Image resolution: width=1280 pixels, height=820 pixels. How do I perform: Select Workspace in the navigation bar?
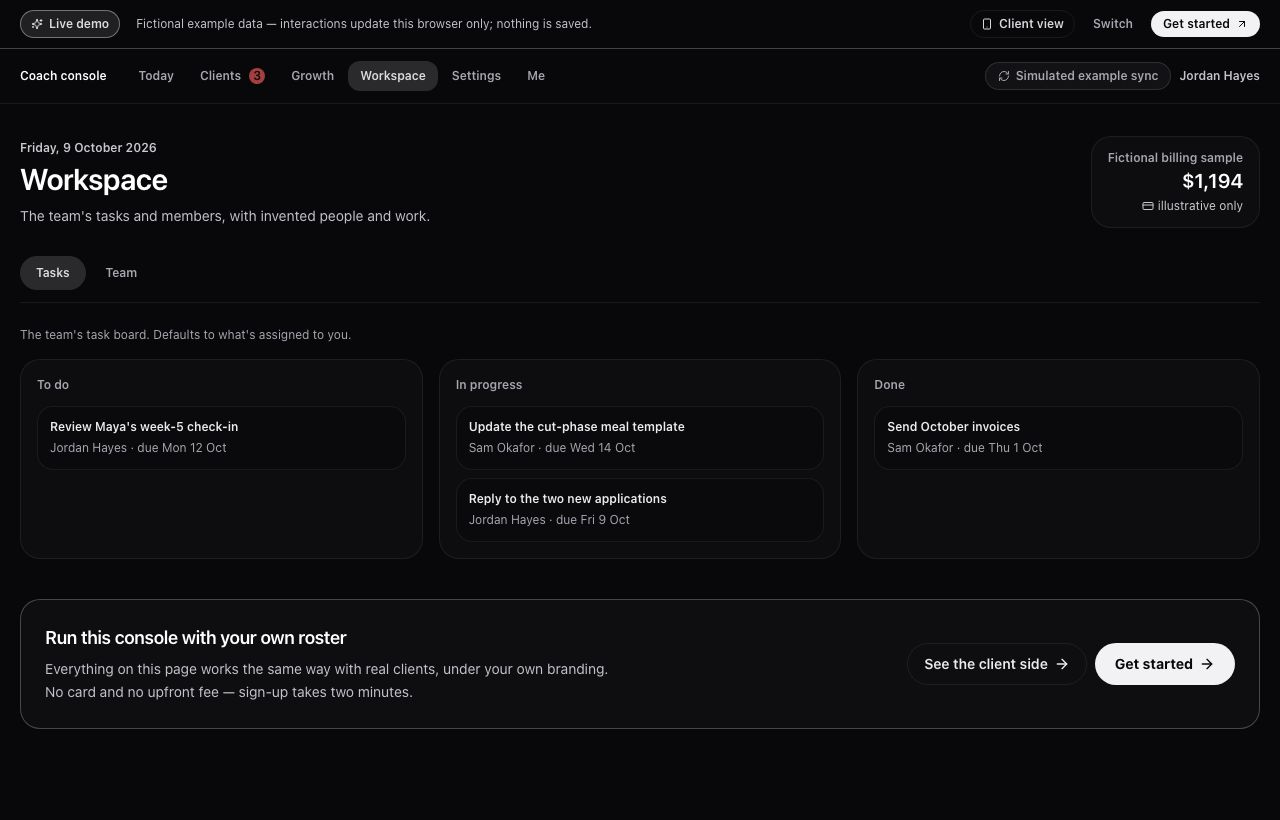393,76
